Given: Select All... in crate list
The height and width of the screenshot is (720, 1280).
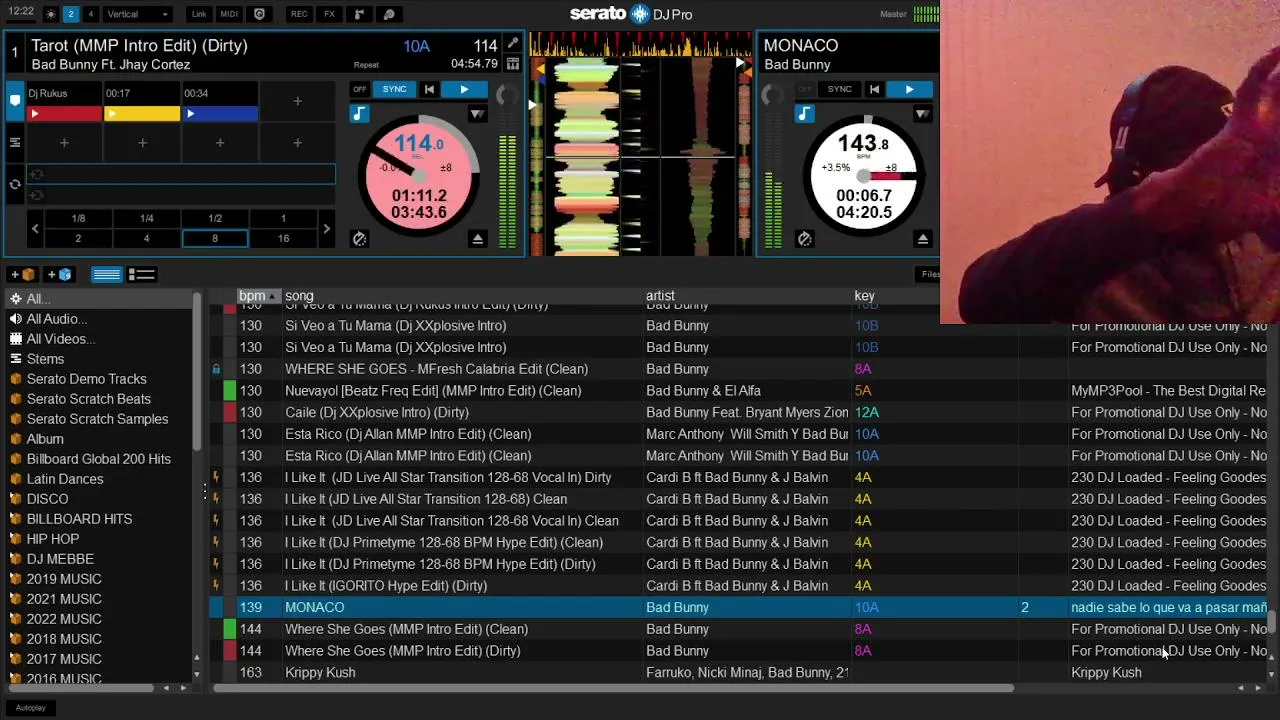Looking at the screenshot, I should 100,299.
